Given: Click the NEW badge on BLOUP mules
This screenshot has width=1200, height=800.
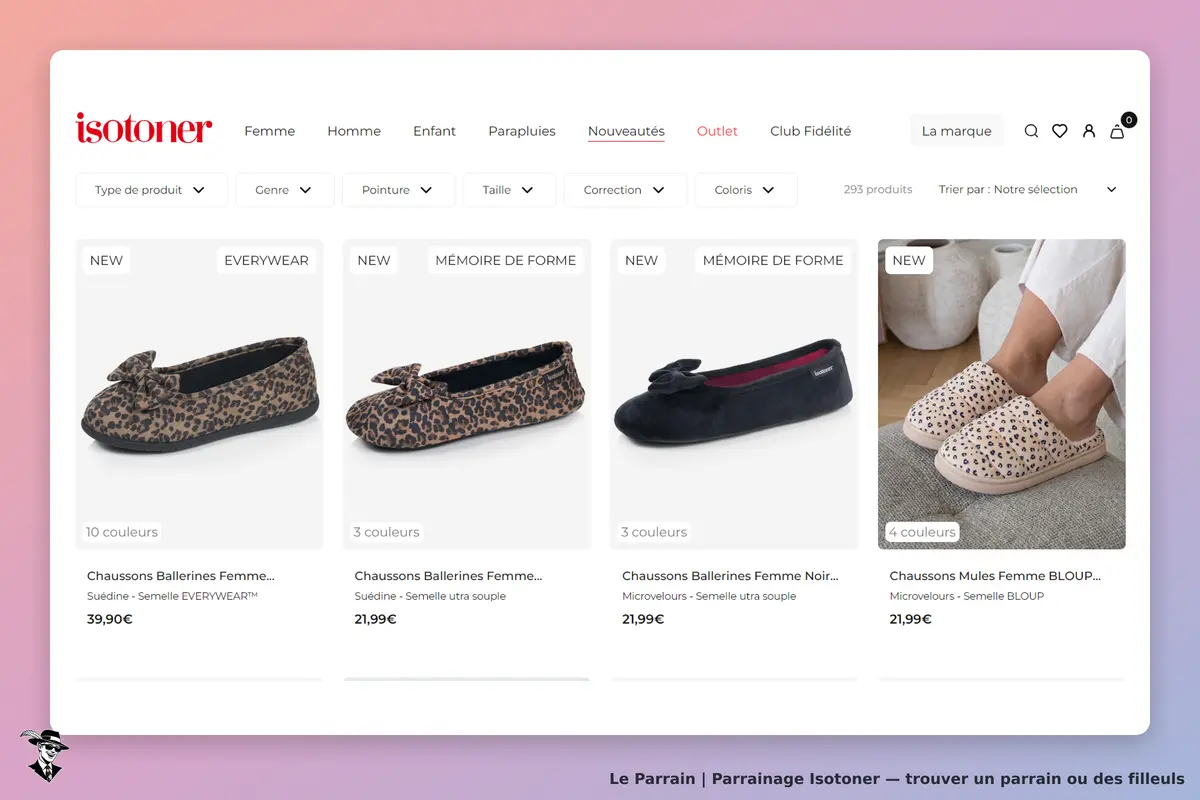Looking at the screenshot, I should click(909, 260).
